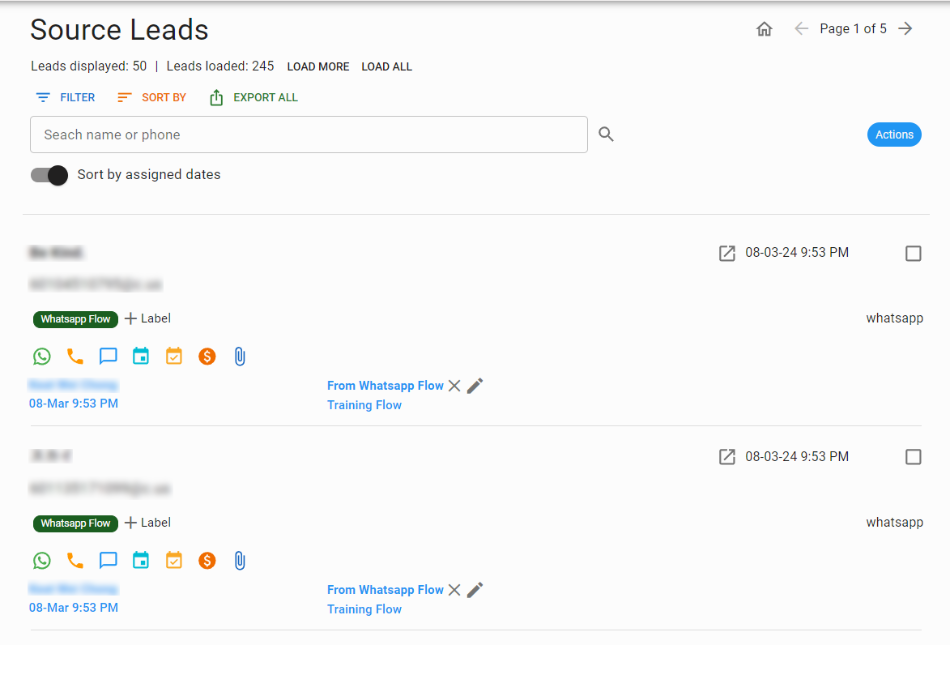Open chat message icon on second lead
Viewport: 950px width, 700px height.
tap(108, 560)
